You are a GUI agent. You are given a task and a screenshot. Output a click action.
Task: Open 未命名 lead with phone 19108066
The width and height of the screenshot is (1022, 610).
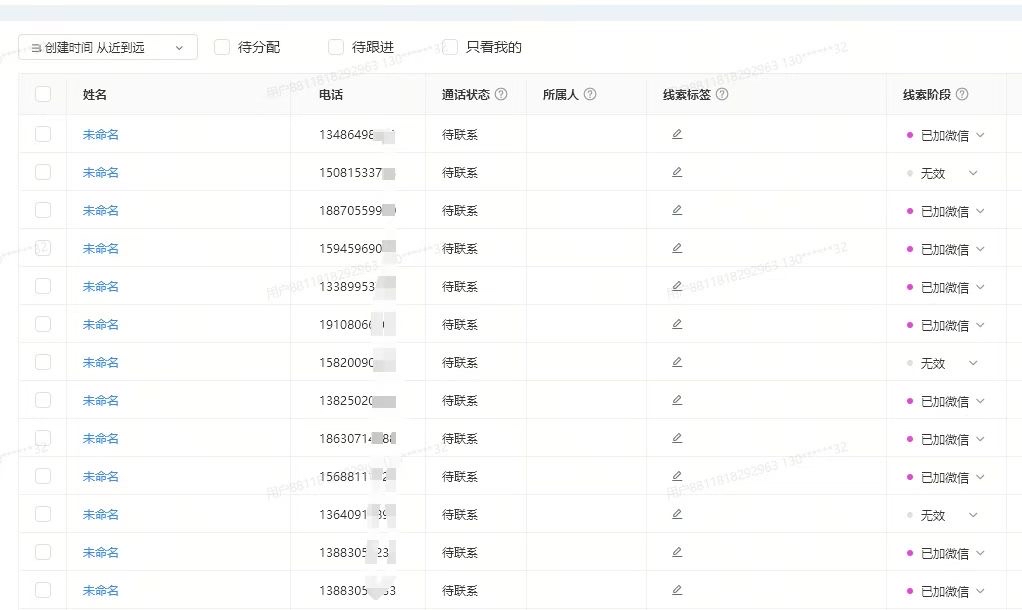tap(100, 324)
